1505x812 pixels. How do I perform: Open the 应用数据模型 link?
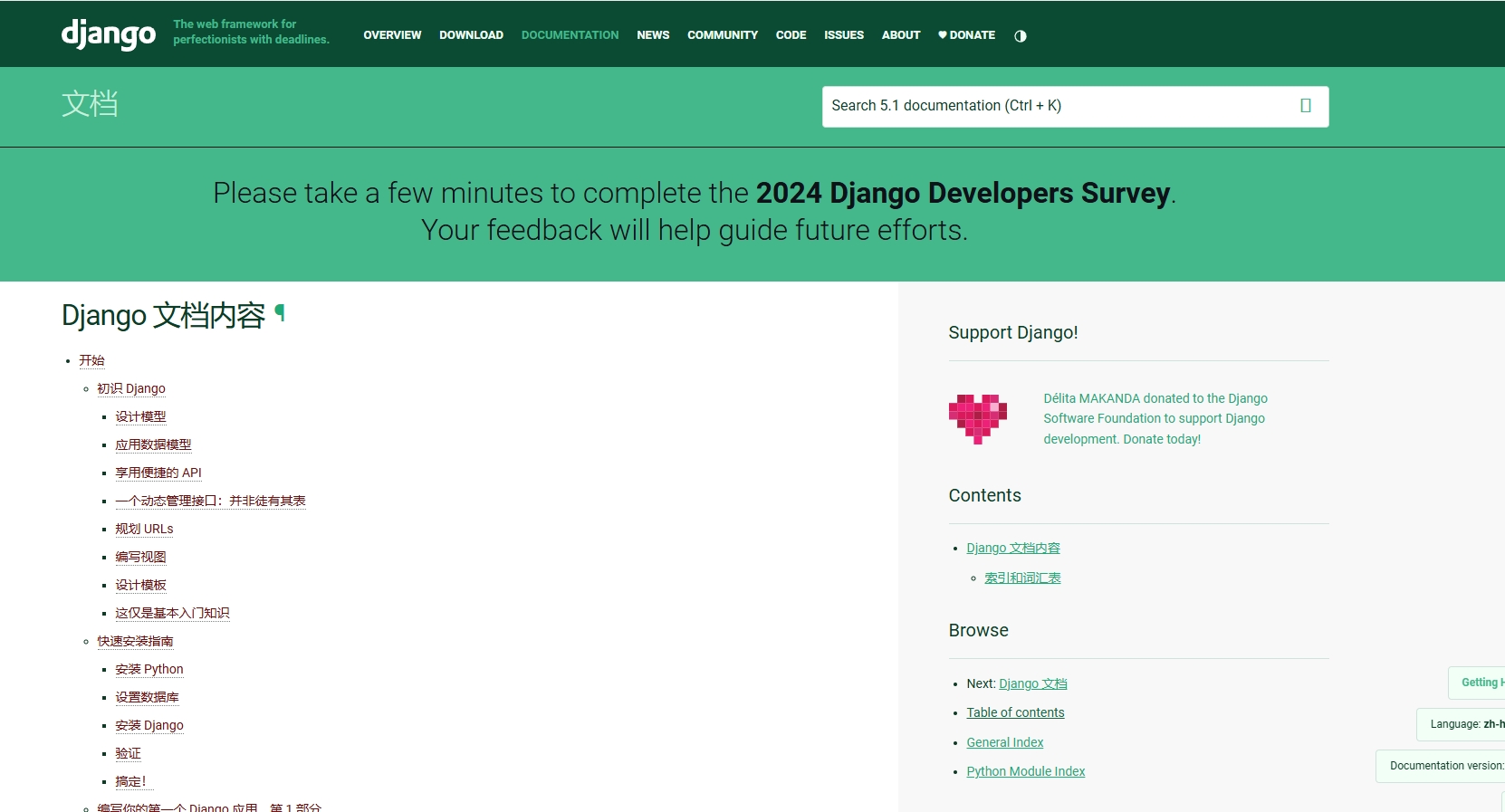(153, 444)
